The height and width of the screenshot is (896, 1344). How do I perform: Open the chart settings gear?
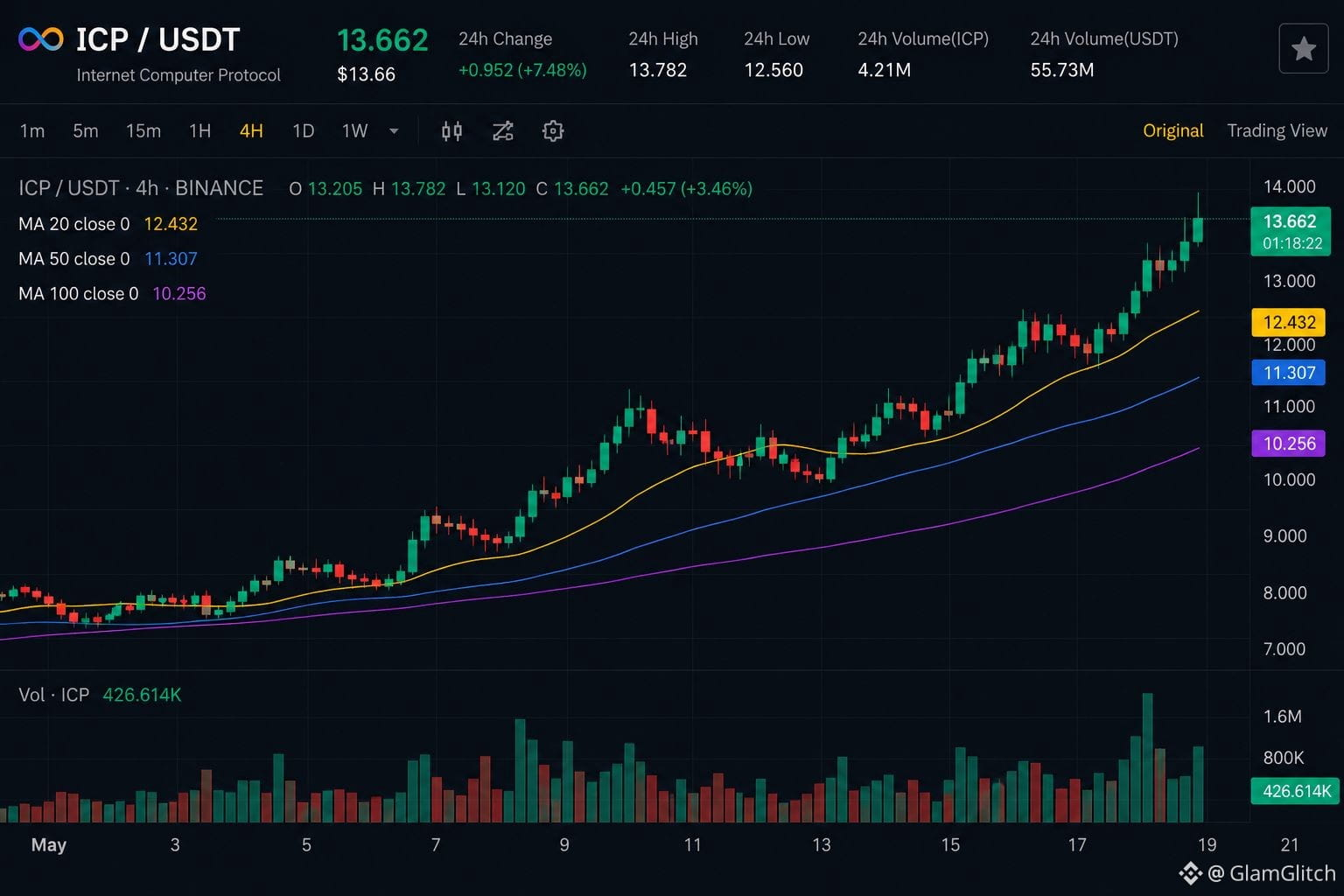553,131
